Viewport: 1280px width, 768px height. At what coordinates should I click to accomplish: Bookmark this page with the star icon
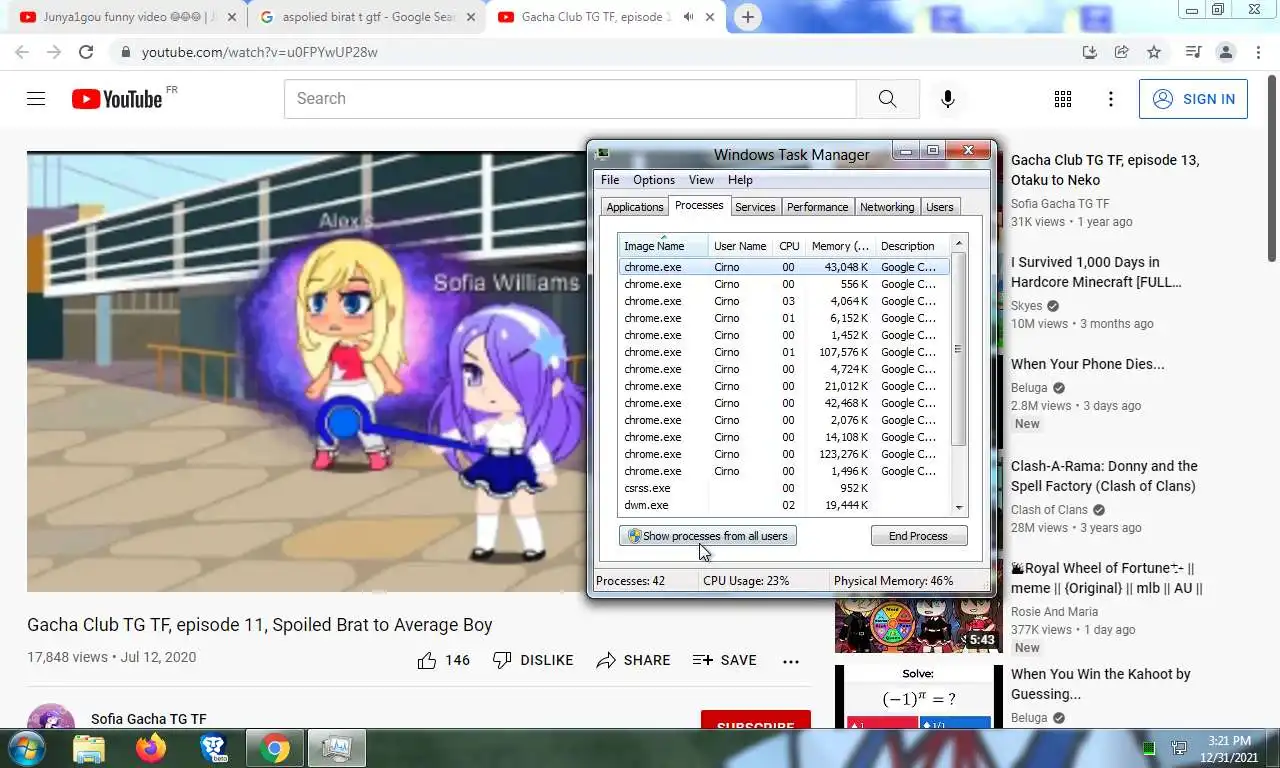1154,52
